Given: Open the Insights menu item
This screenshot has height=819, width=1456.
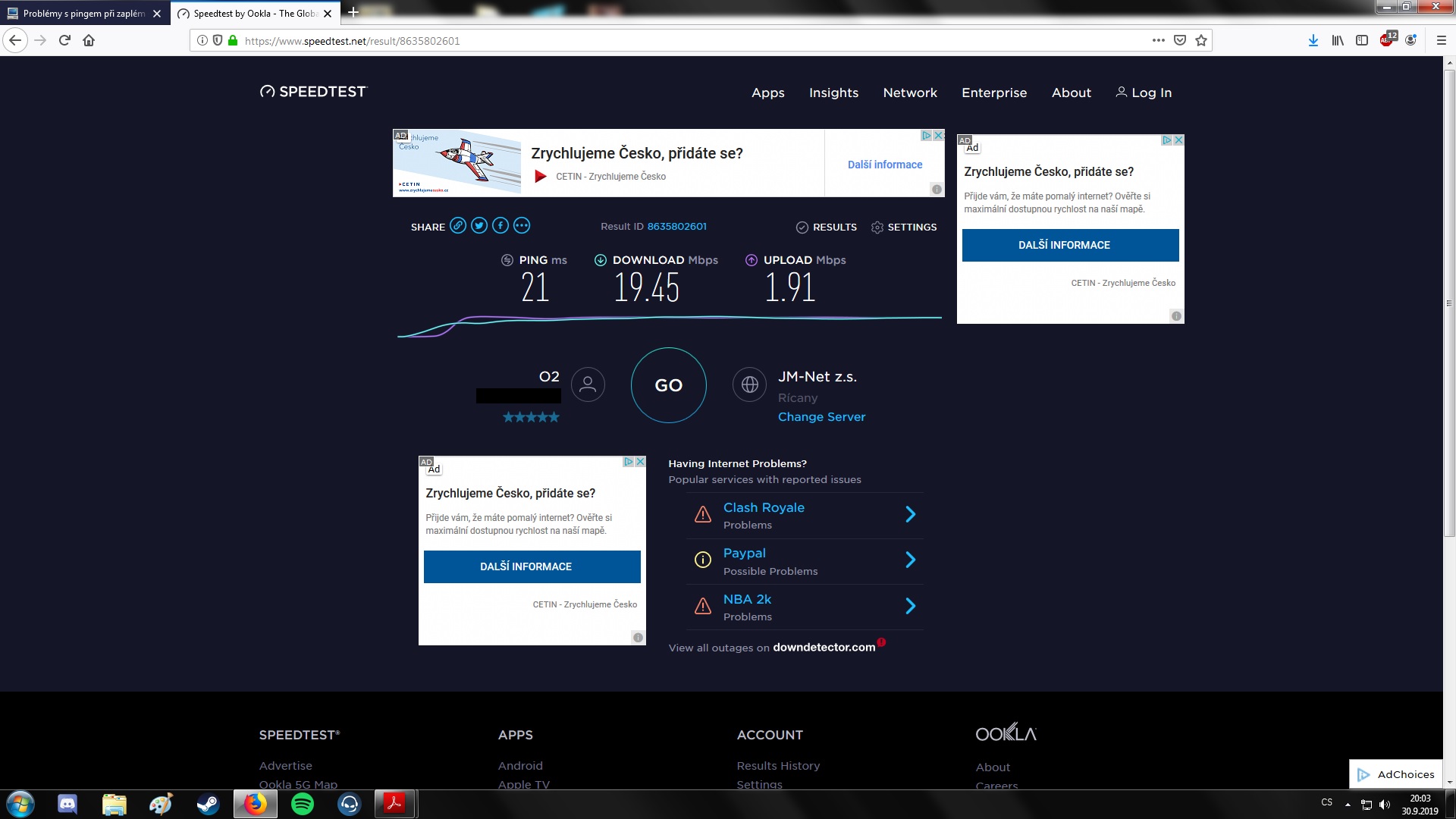Looking at the screenshot, I should pos(833,93).
